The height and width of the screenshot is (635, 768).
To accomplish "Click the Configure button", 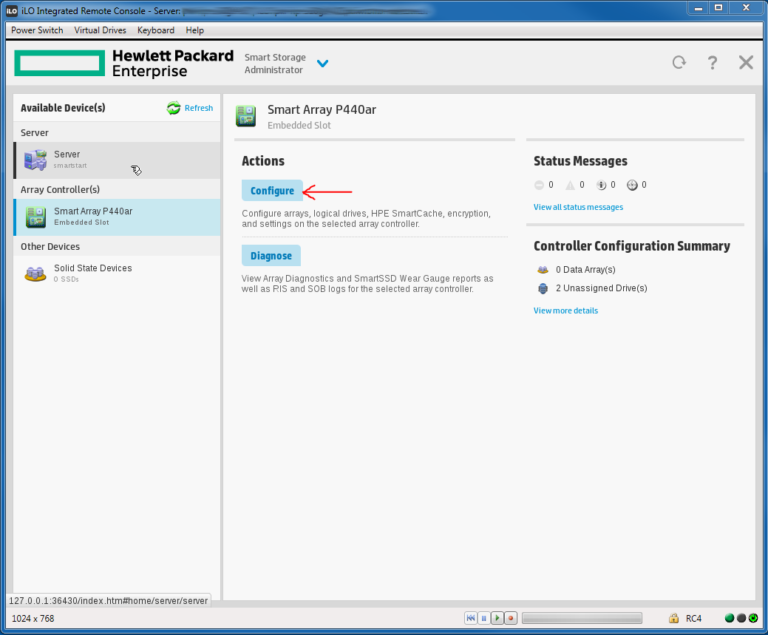I will 272,191.
